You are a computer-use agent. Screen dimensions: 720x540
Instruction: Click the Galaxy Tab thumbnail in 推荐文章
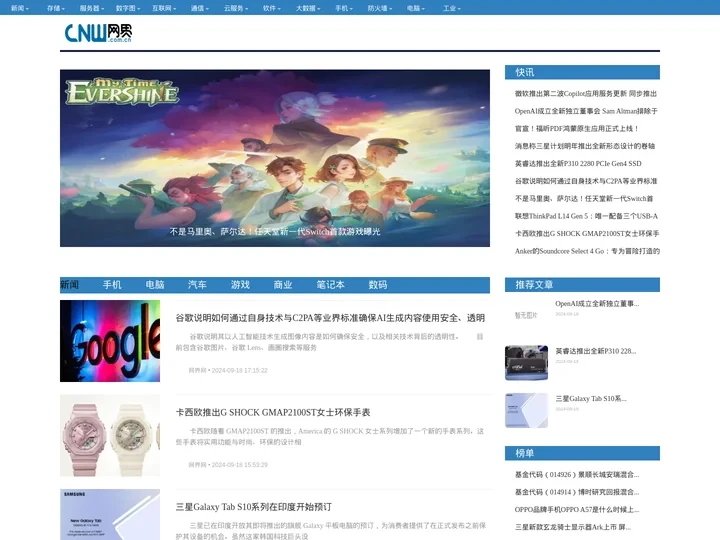[526, 410]
